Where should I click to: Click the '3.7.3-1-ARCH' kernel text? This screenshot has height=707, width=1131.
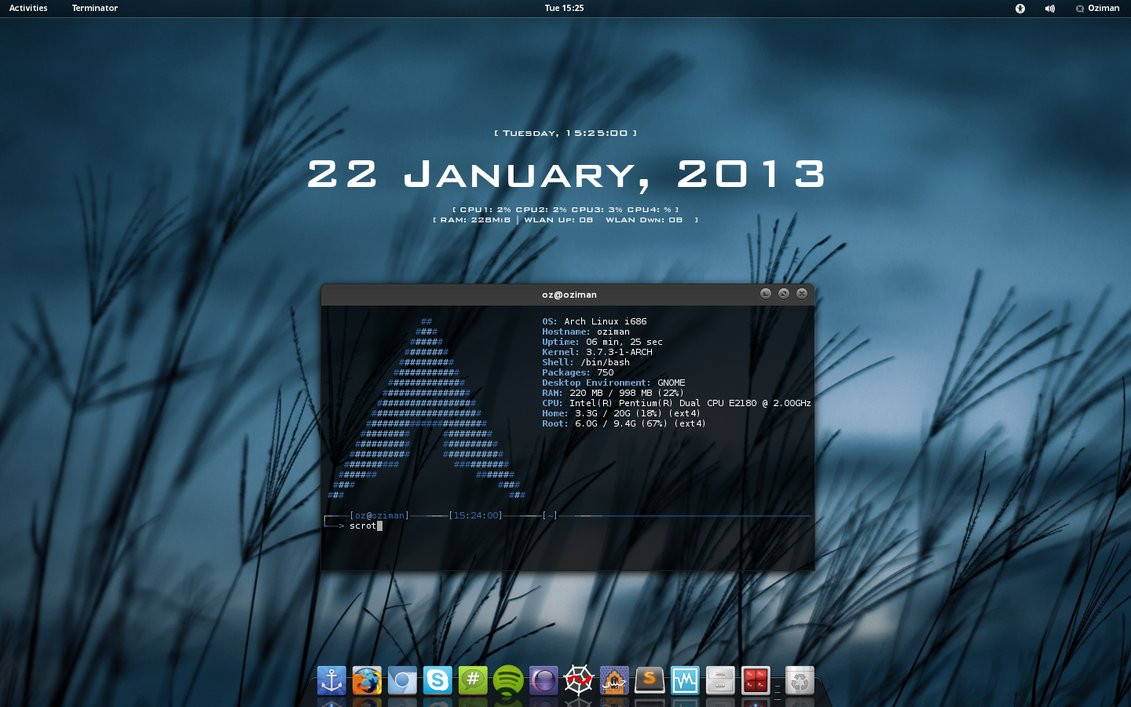click(x=618, y=352)
